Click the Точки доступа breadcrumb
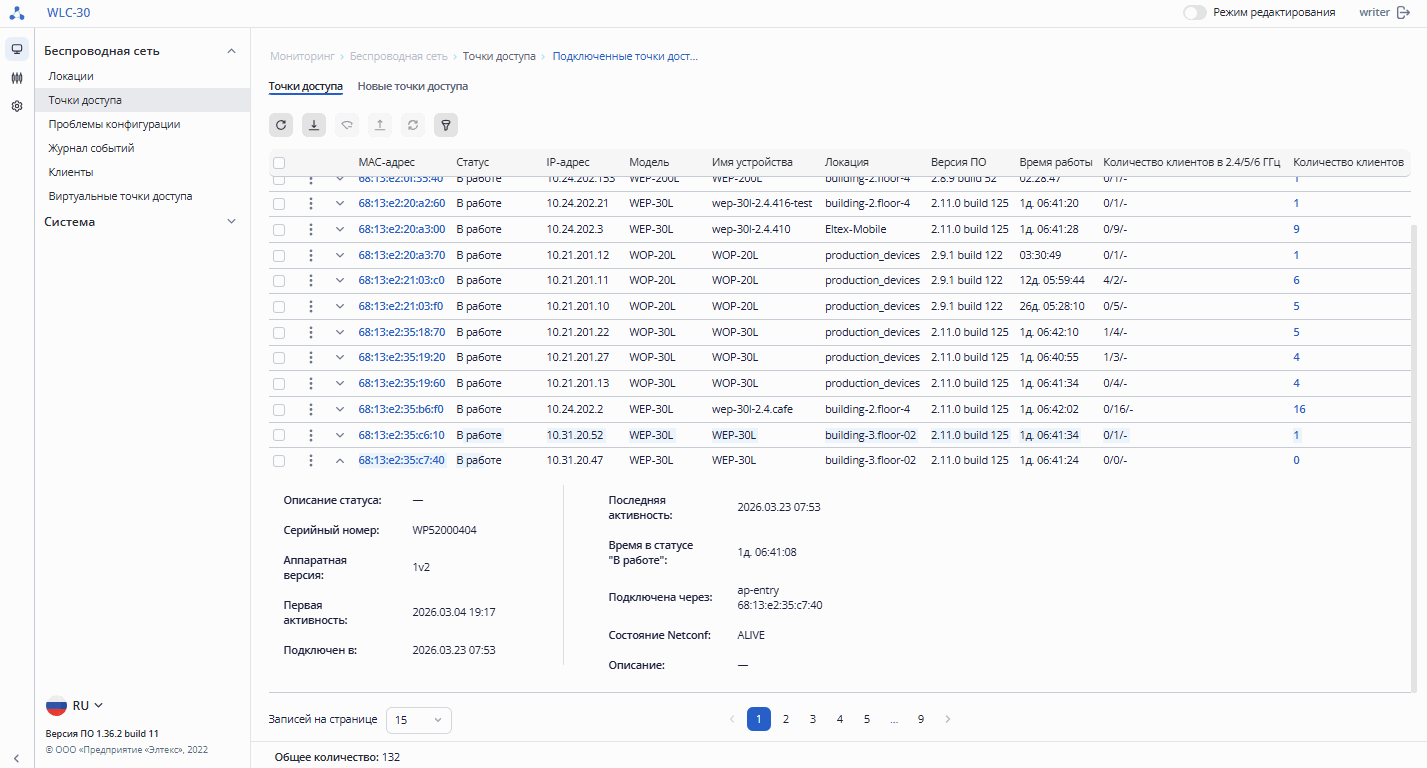Screen dimensions: 1427x768 (498, 57)
